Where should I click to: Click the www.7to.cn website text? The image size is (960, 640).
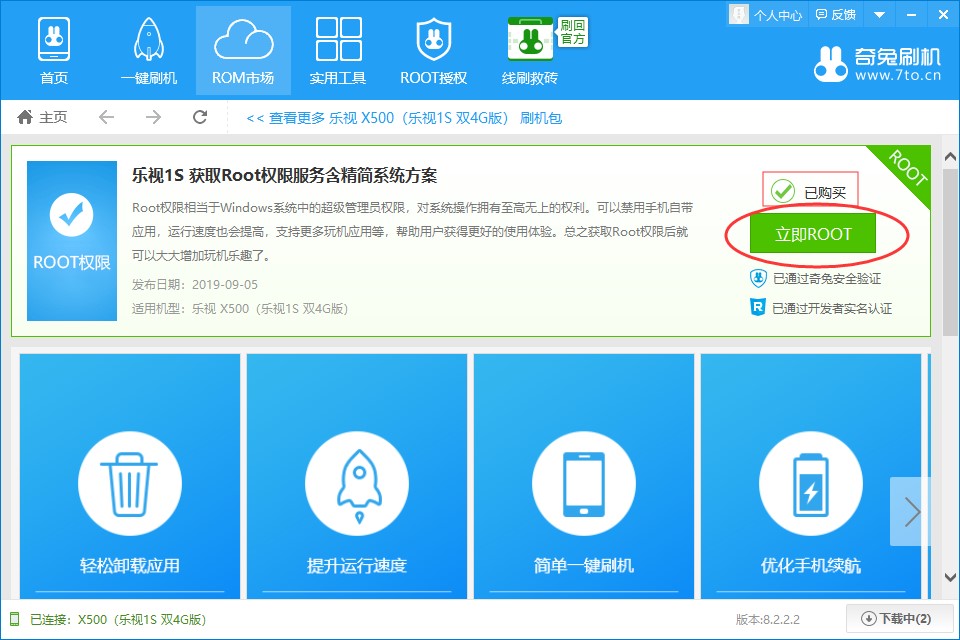[x=898, y=75]
